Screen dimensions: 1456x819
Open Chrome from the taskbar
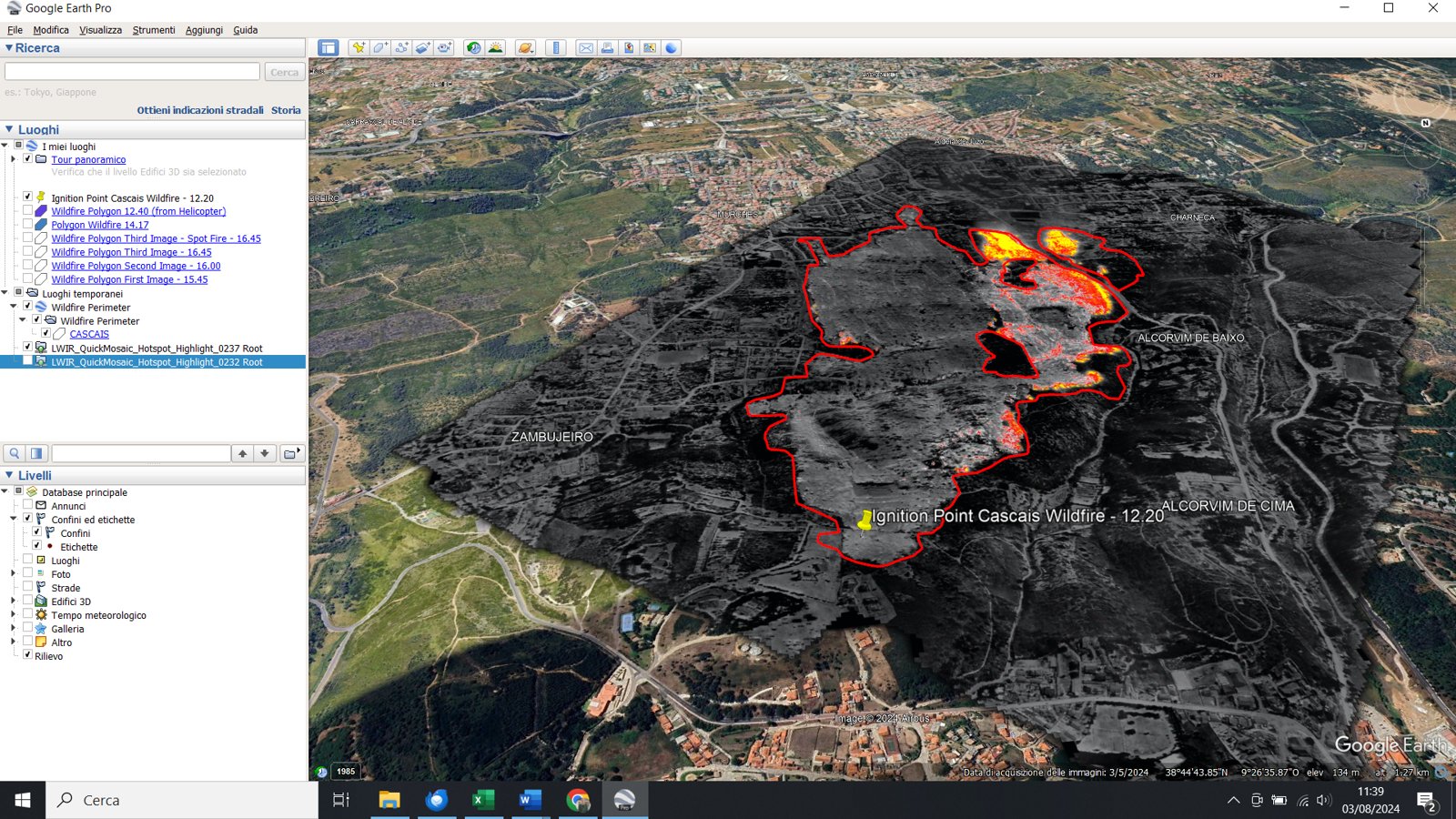click(577, 800)
